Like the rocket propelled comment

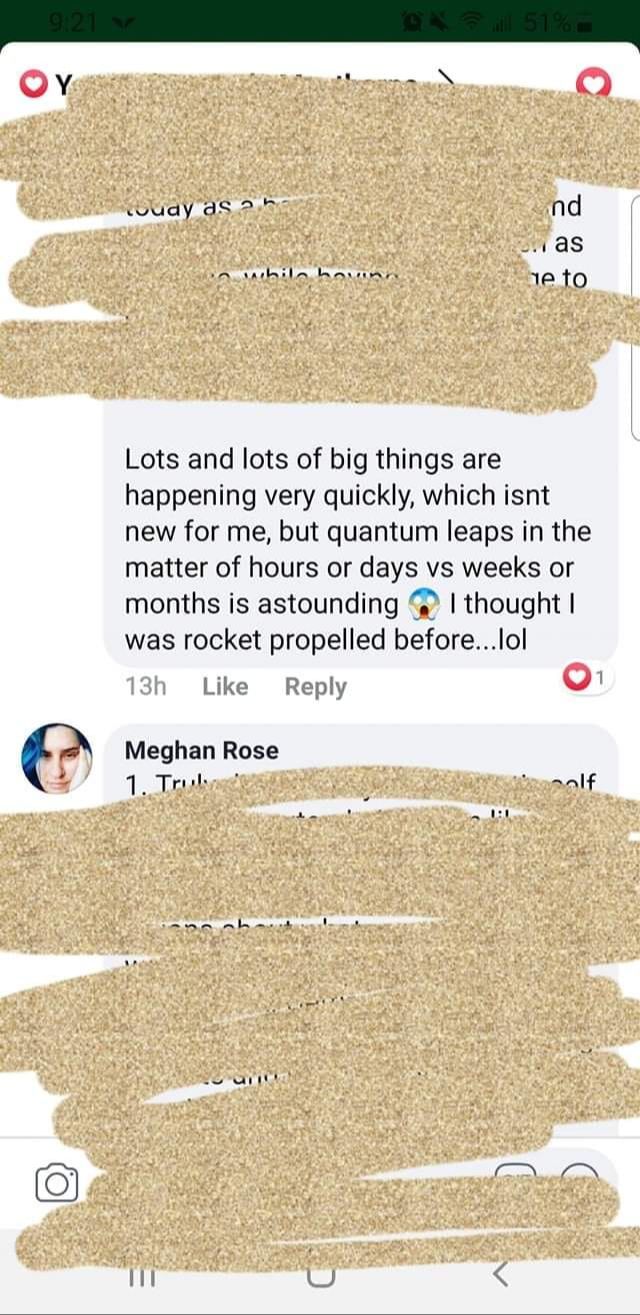click(225, 687)
